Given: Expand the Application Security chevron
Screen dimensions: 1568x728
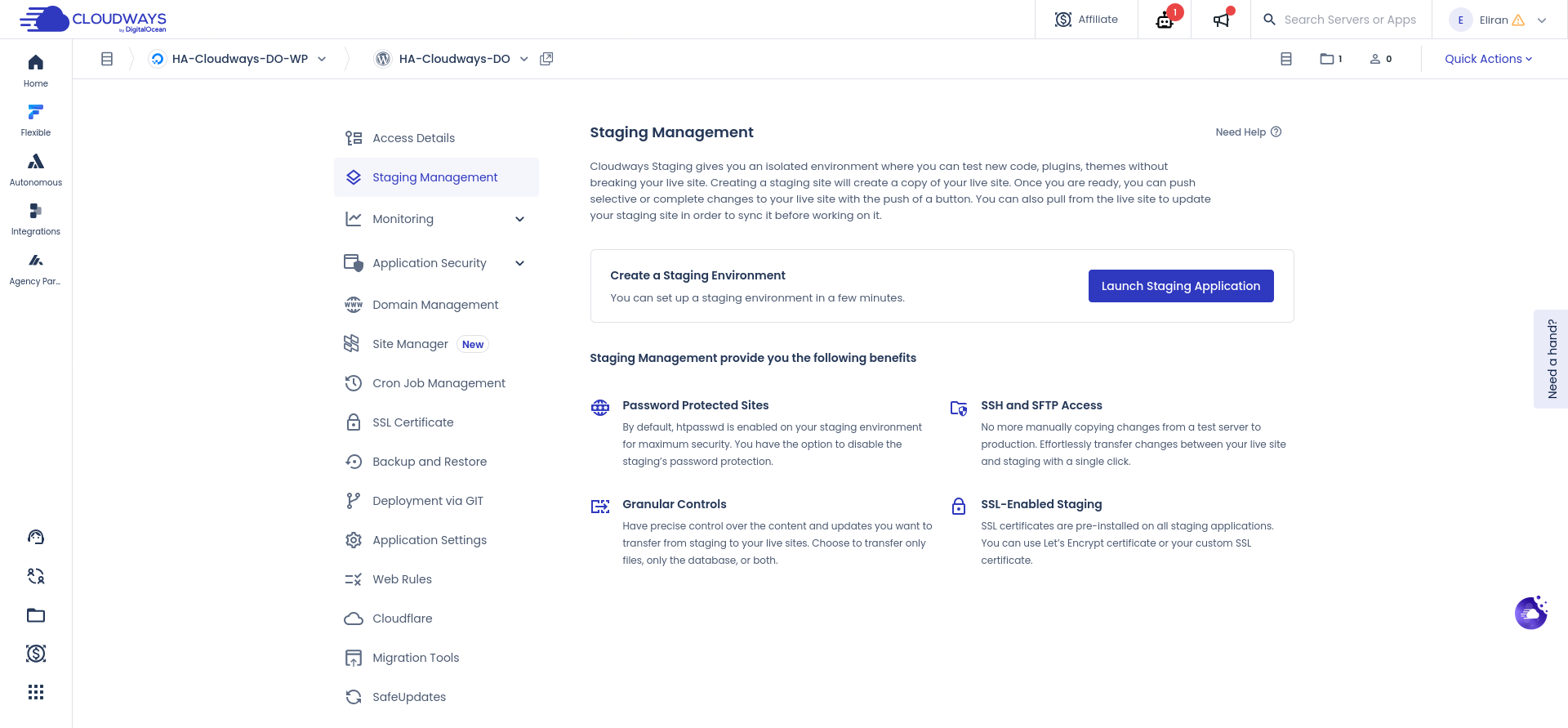Looking at the screenshot, I should pyautogui.click(x=520, y=263).
